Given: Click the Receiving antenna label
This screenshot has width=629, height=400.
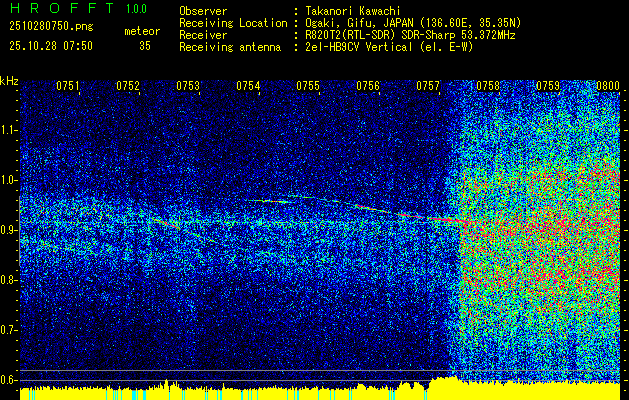Looking at the screenshot, I should pyautogui.click(x=230, y=47).
